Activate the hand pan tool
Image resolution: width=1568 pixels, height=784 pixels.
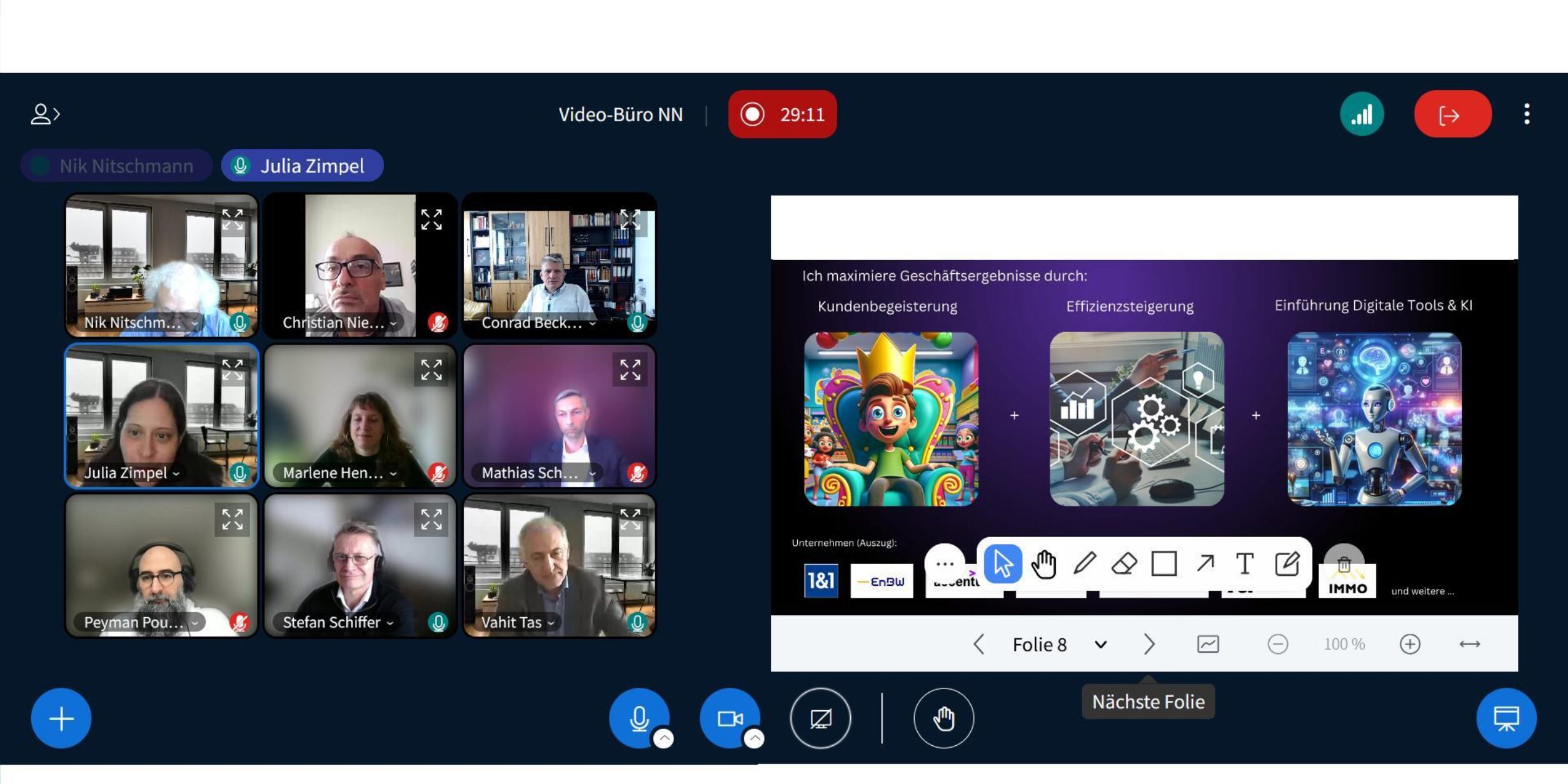point(1043,563)
